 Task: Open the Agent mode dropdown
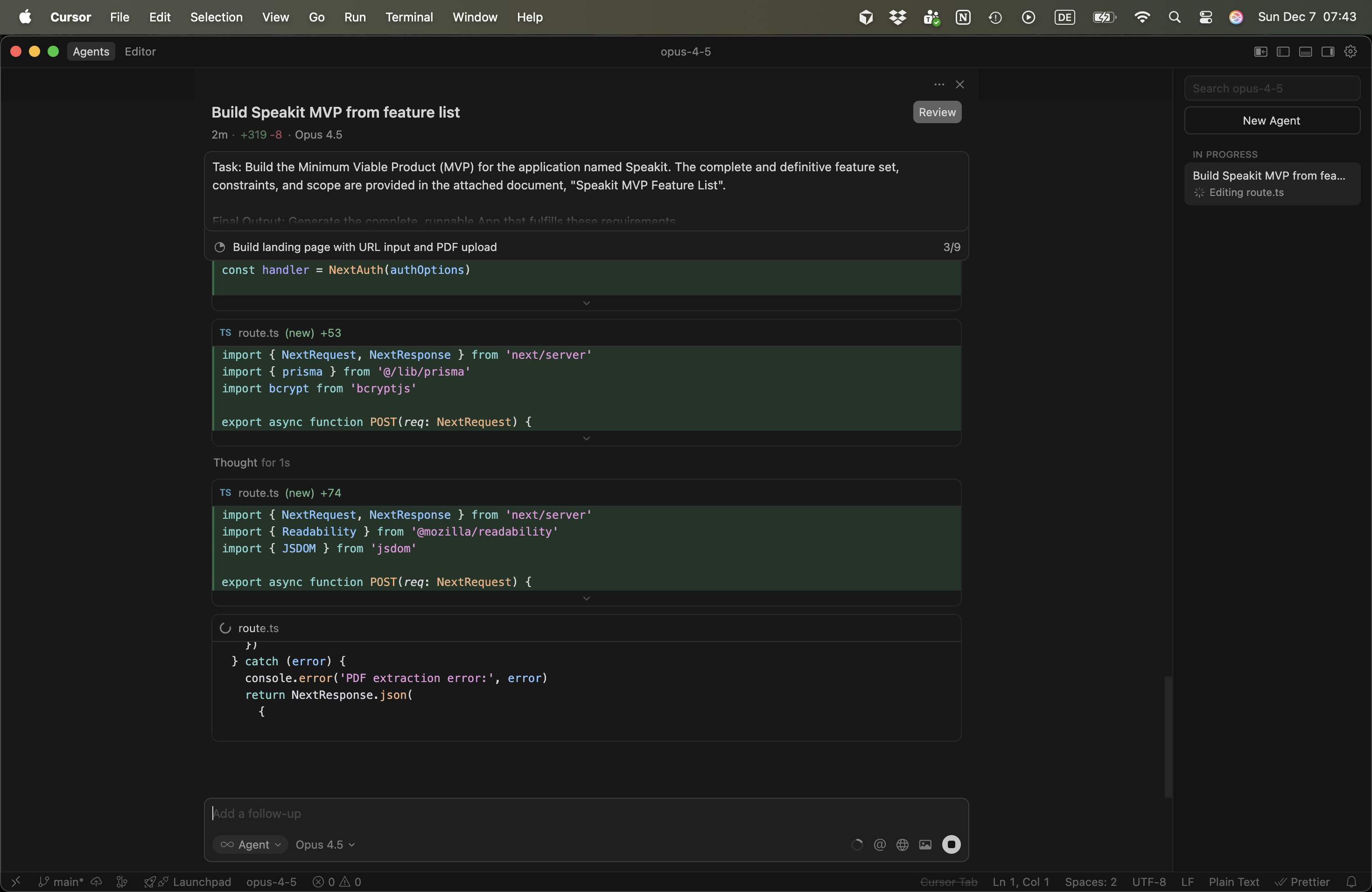pos(250,844)
